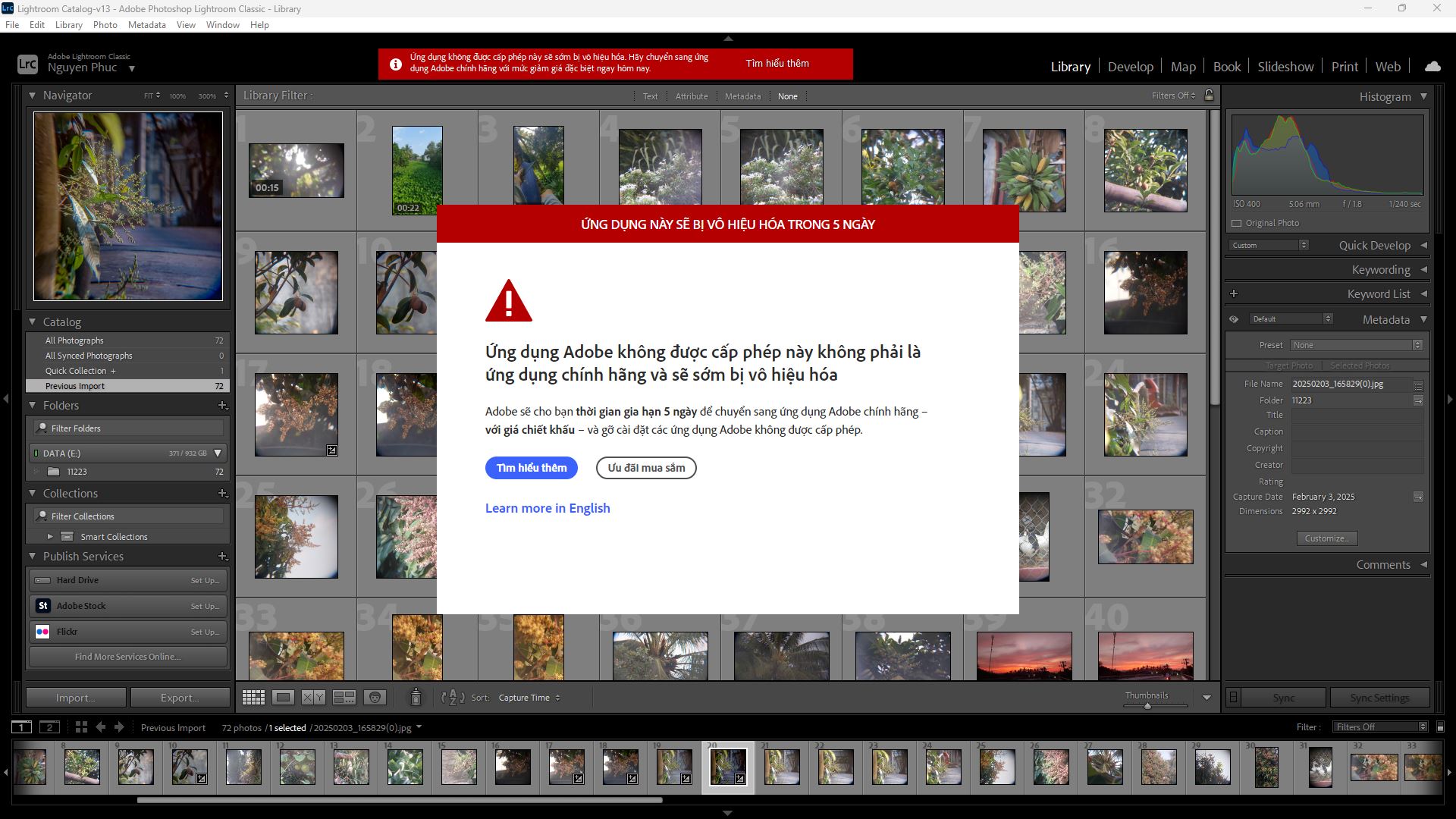Click the Folder go-to arrow icon
This screenshot has height=819, width=1456.
coord(1418,400)
